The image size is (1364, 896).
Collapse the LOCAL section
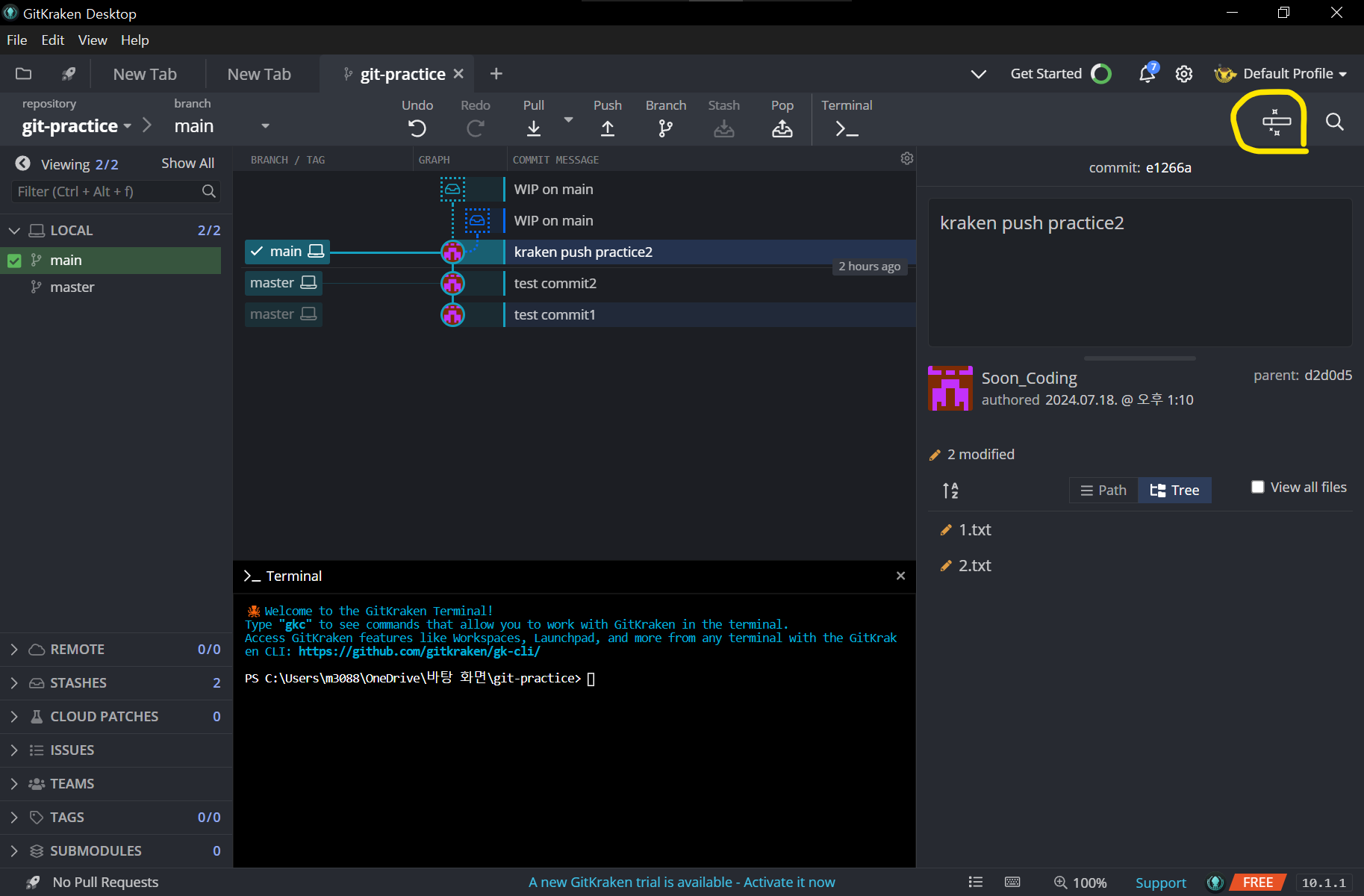pos(14,231)
